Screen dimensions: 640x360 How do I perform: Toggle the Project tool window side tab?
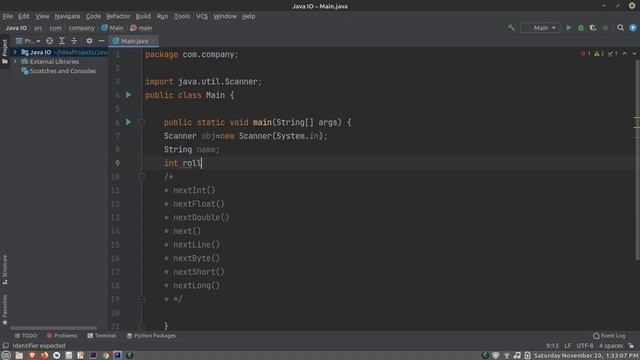[x=4, y=51]
